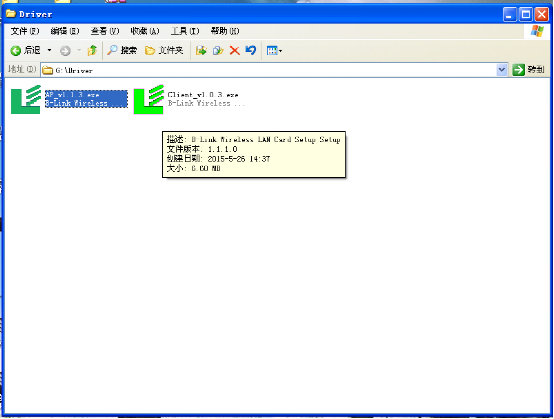Open the Search magnifier tool

click(x=122, y=51)
